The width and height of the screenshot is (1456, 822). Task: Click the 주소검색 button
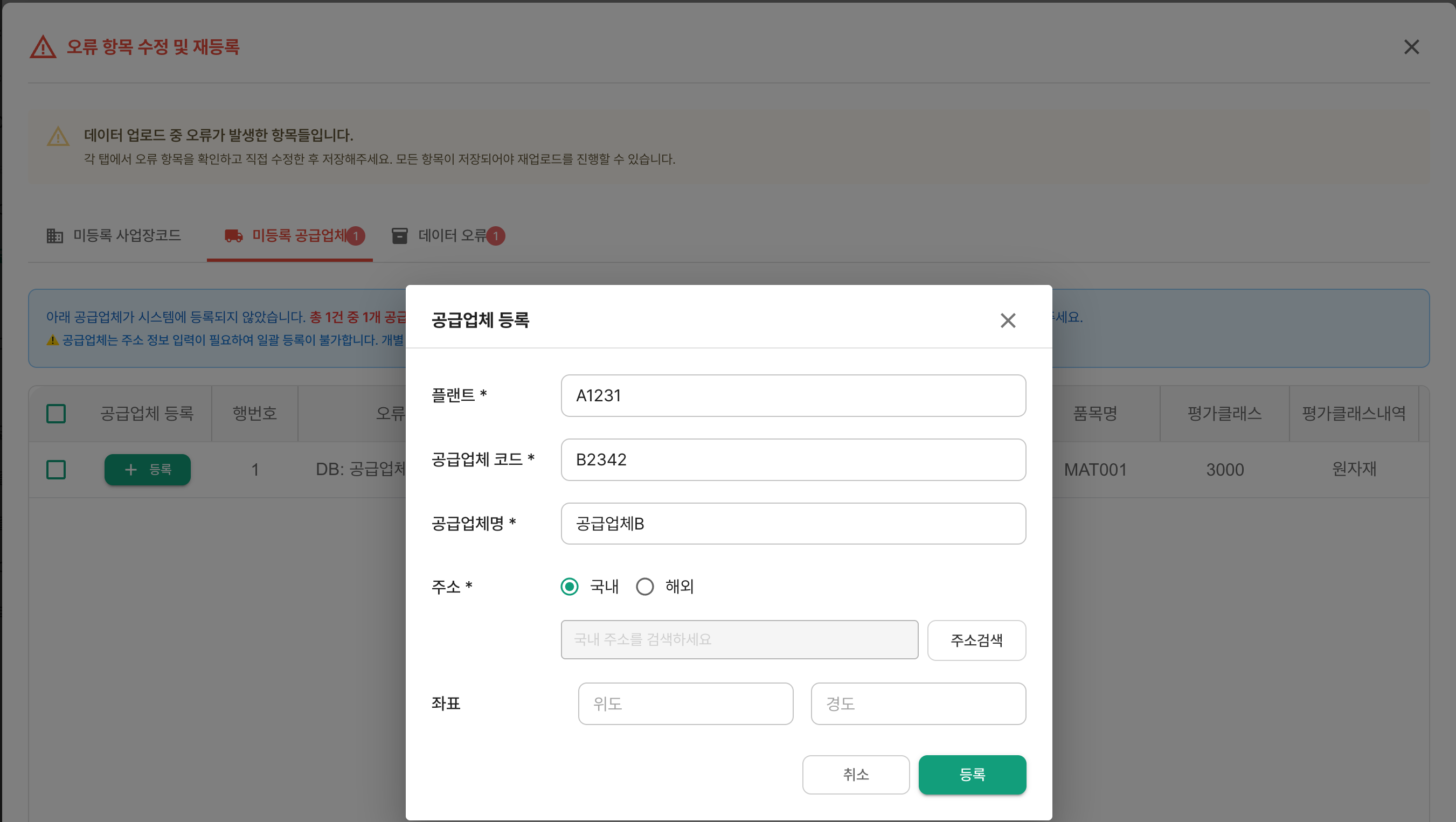976,640
